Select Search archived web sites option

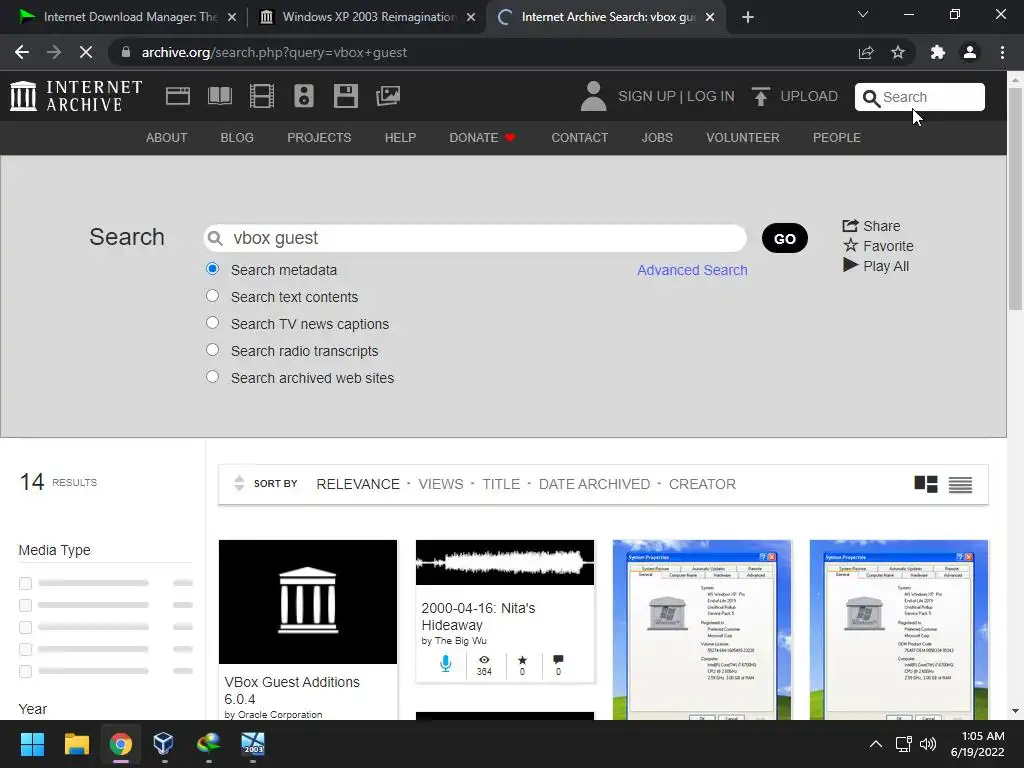212,377
